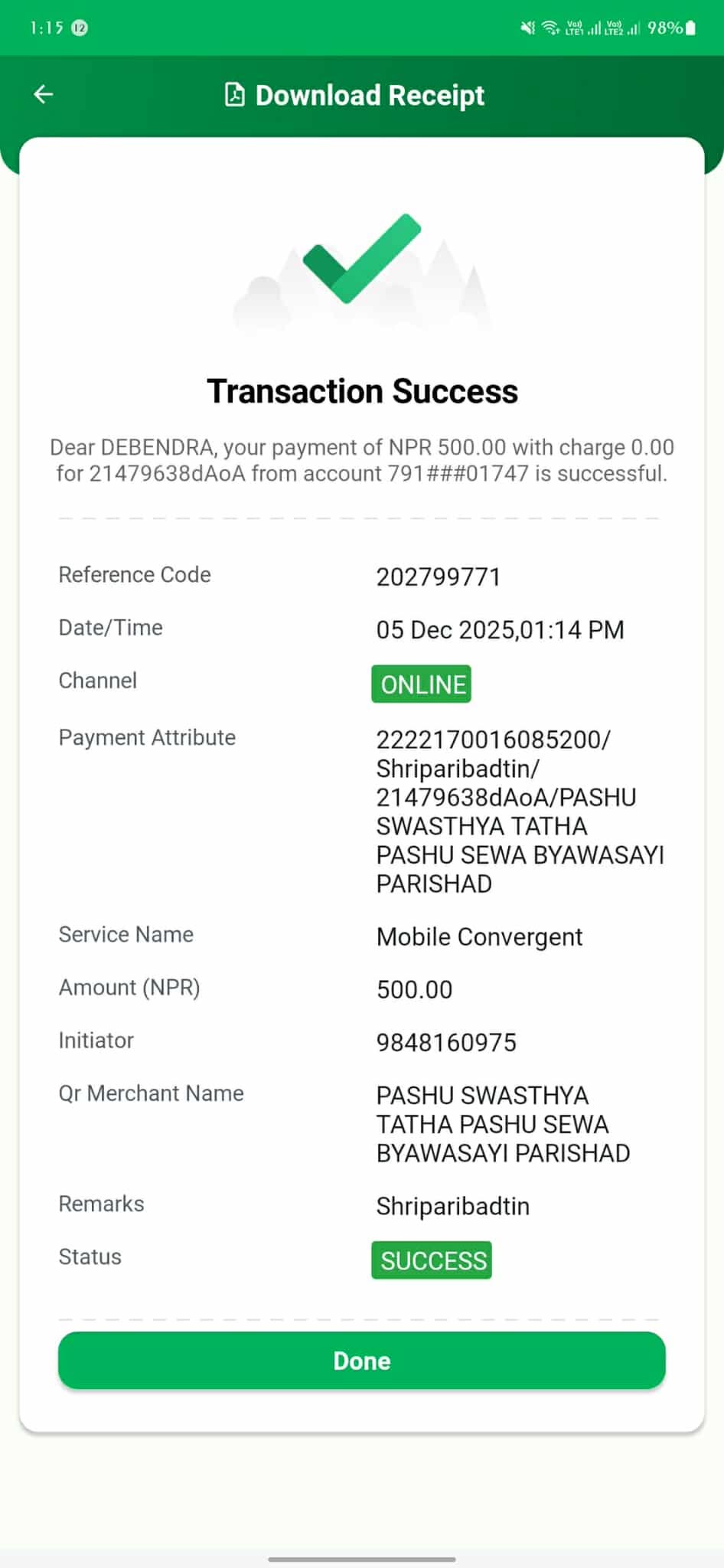Tap the LTE1 signal strength icon
The image size is (724, 1568).
583,28
